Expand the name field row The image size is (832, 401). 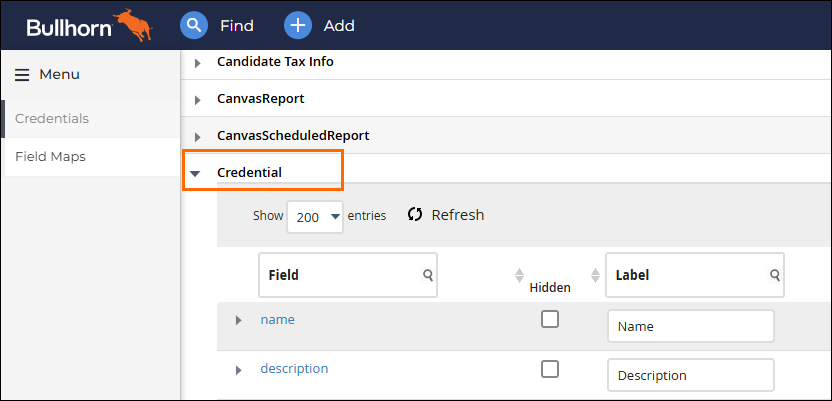tap(239, 320)
